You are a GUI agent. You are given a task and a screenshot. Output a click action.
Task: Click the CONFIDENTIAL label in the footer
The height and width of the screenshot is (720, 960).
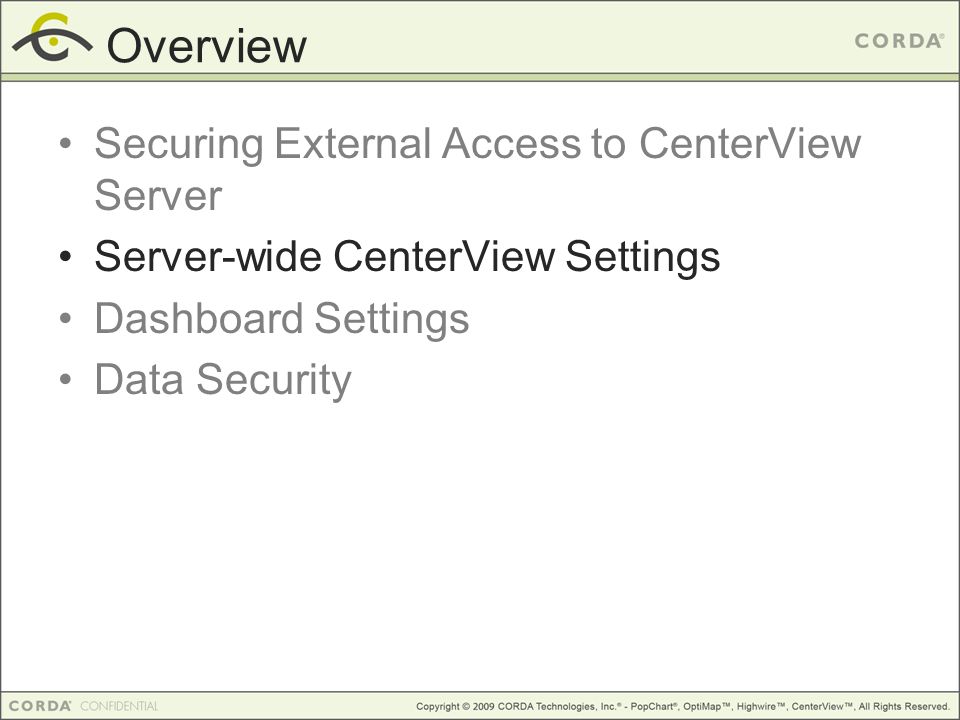(119, 706)
